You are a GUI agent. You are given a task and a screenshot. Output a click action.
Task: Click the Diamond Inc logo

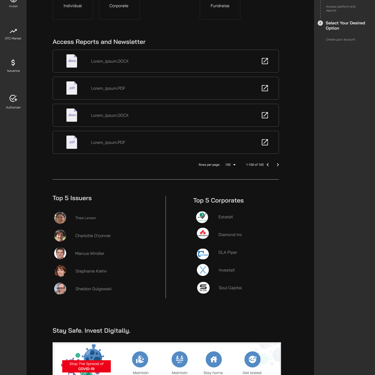pos(203,234)
